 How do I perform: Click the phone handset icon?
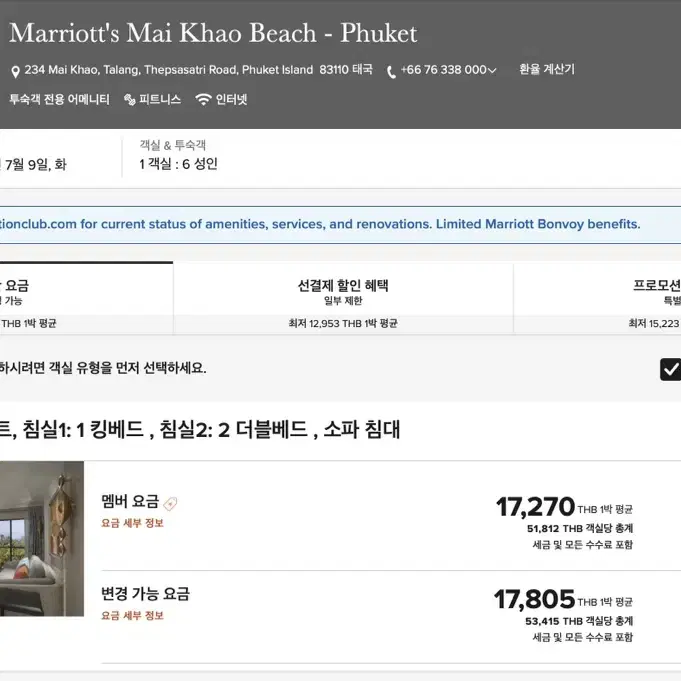(391, 72)
